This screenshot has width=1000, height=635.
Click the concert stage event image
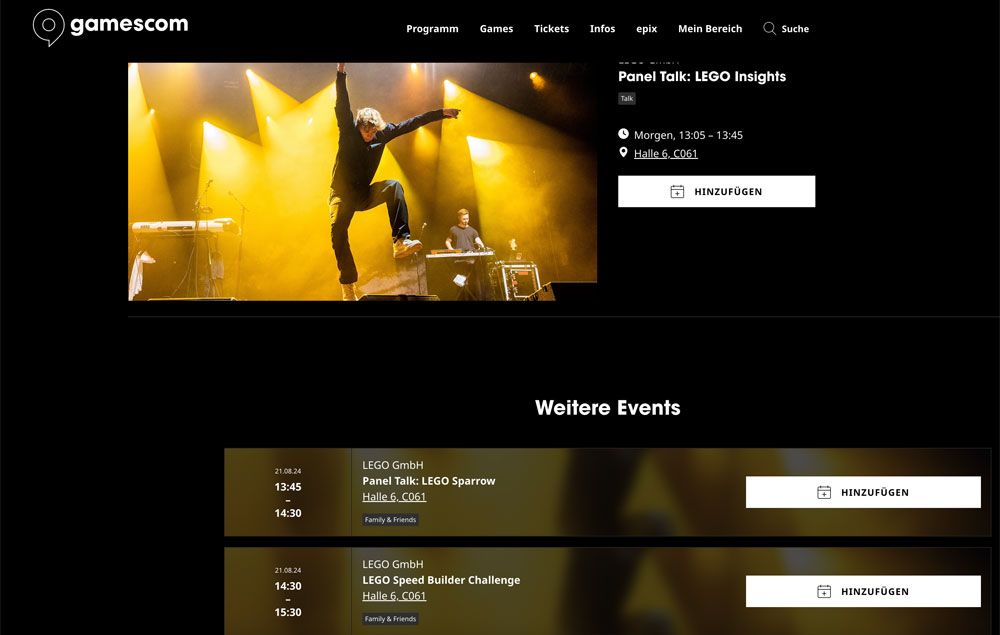[x=362, y=181]
